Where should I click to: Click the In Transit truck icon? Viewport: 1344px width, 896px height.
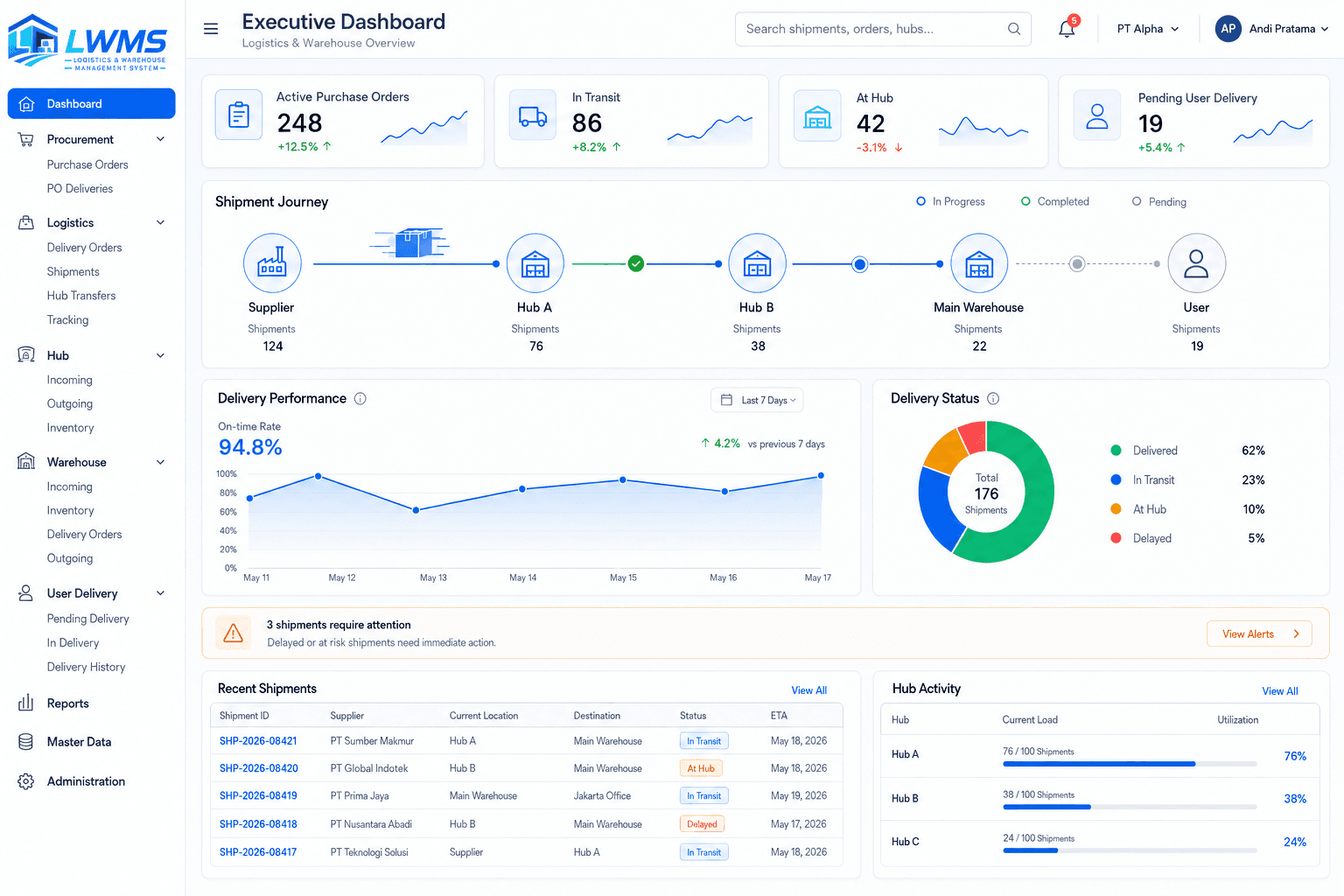click(533, 115)
